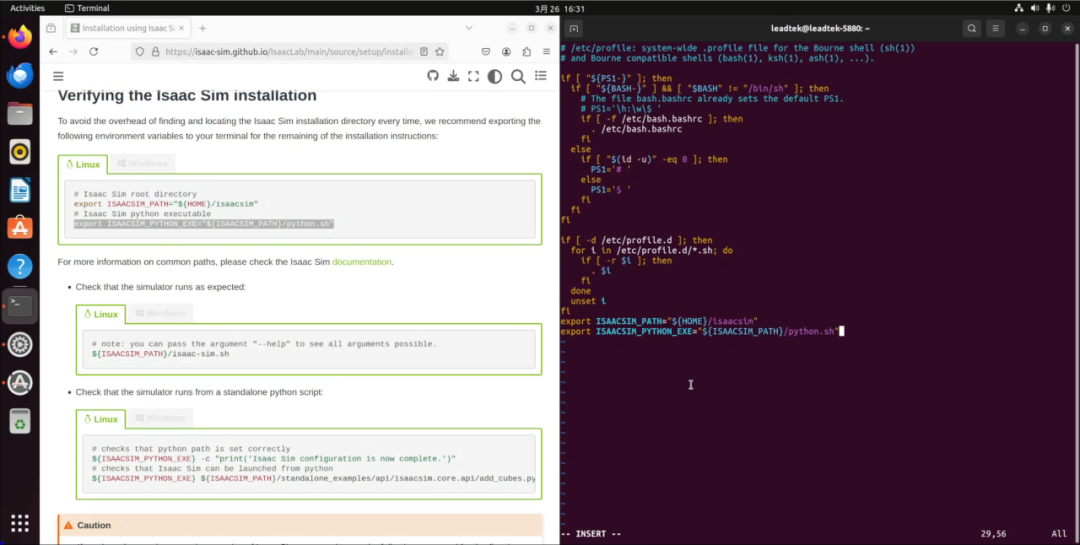Open Files from the dock

(20, 113)
